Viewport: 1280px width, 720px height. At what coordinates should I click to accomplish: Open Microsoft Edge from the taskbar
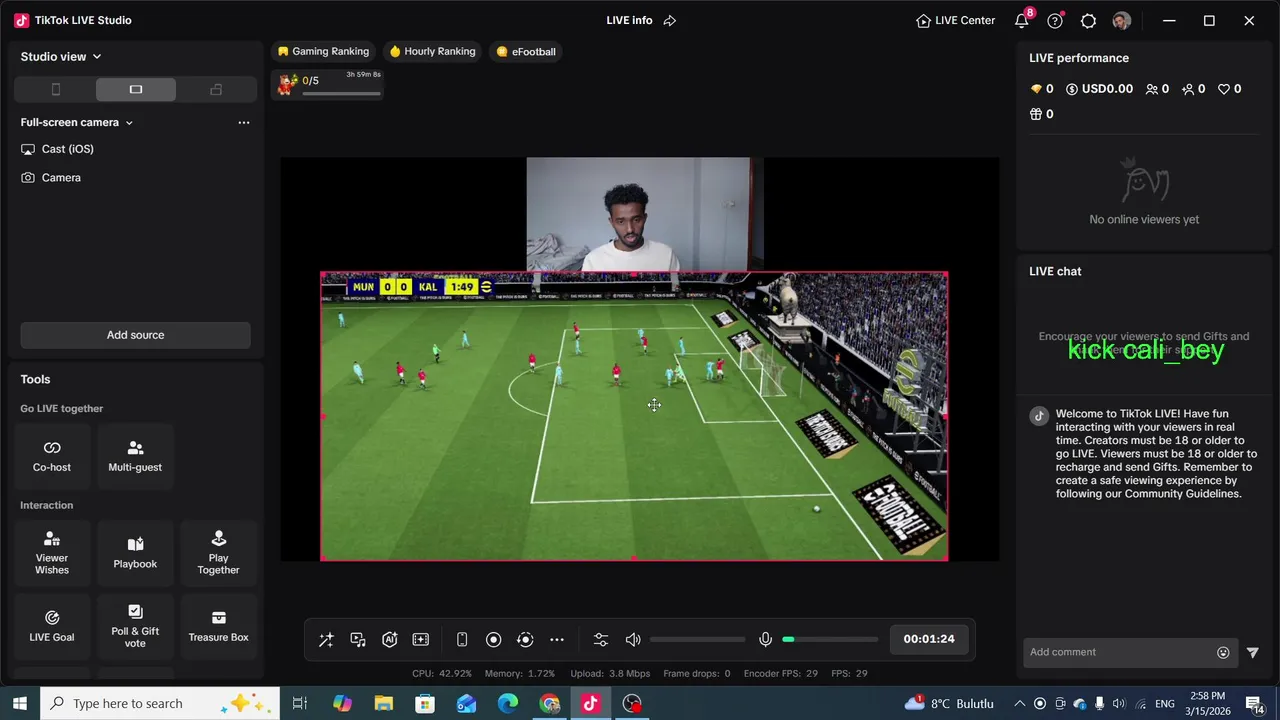[508, 704]
